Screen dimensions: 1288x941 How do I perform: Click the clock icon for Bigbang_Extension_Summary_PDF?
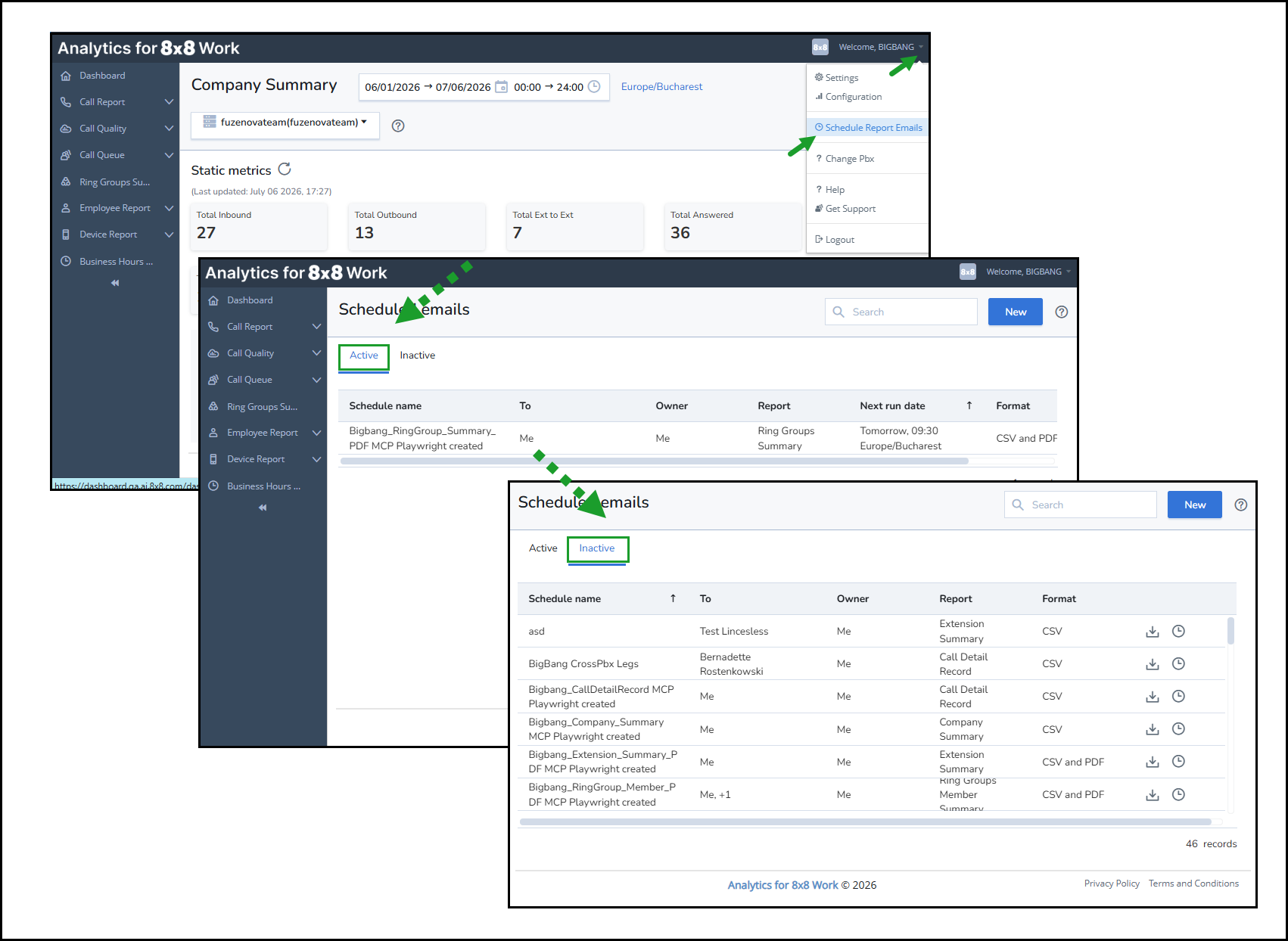coord(1178,761)
